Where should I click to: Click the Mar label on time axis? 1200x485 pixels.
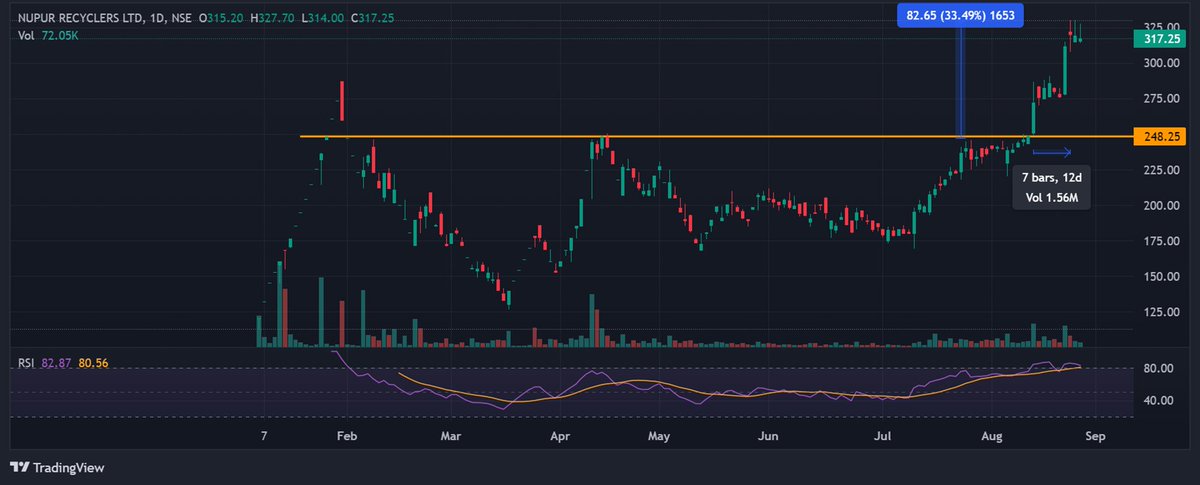[x=451, y=437]
